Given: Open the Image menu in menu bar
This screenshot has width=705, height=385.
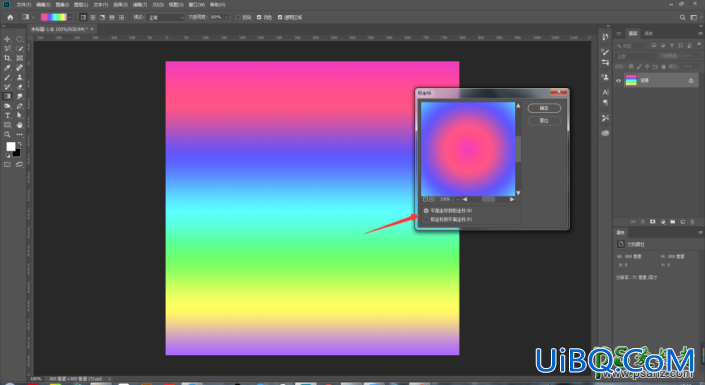Looking at the screenshot, I should click(62, 4).
